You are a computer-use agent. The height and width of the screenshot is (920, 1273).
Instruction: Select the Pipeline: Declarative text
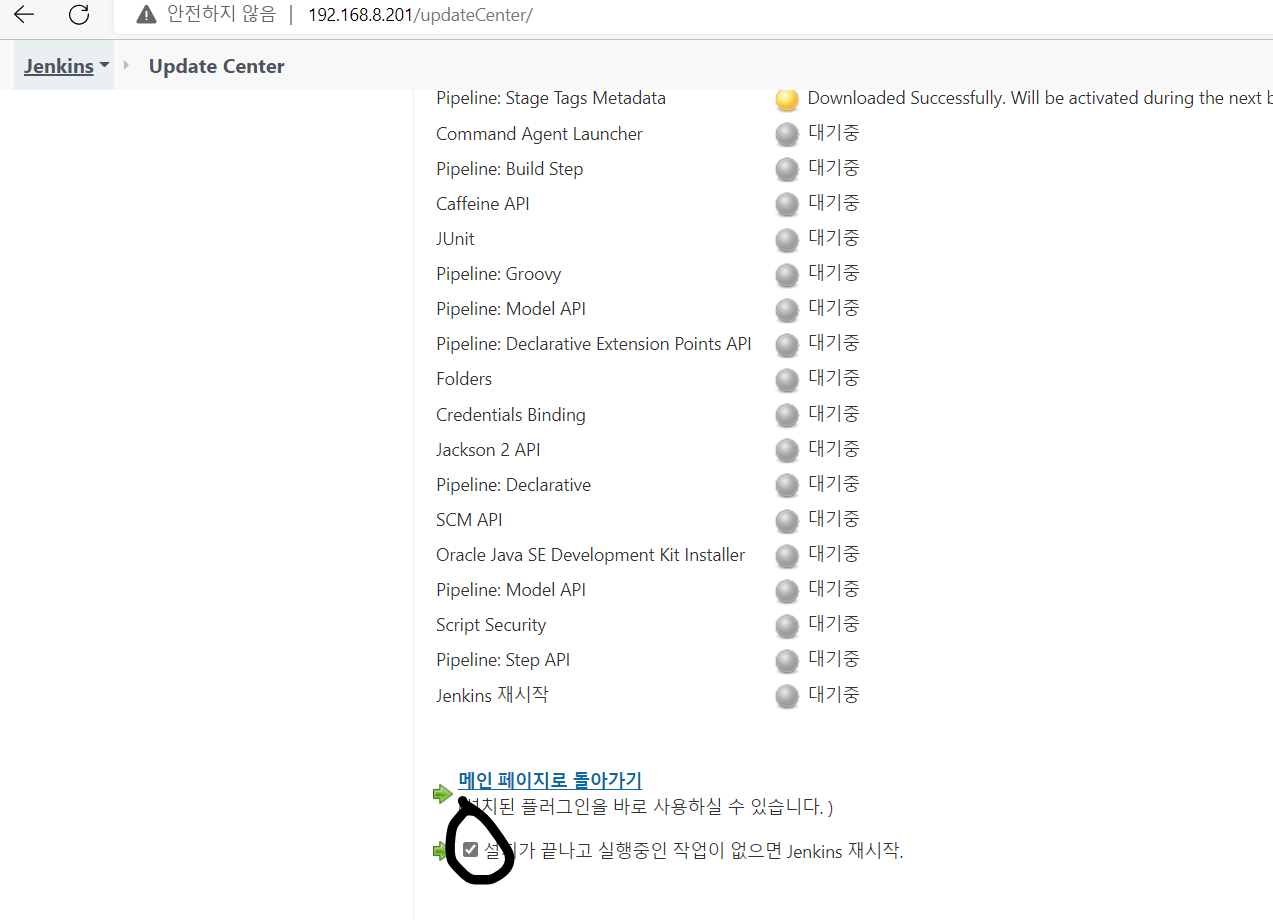click(x=513, y=484)
